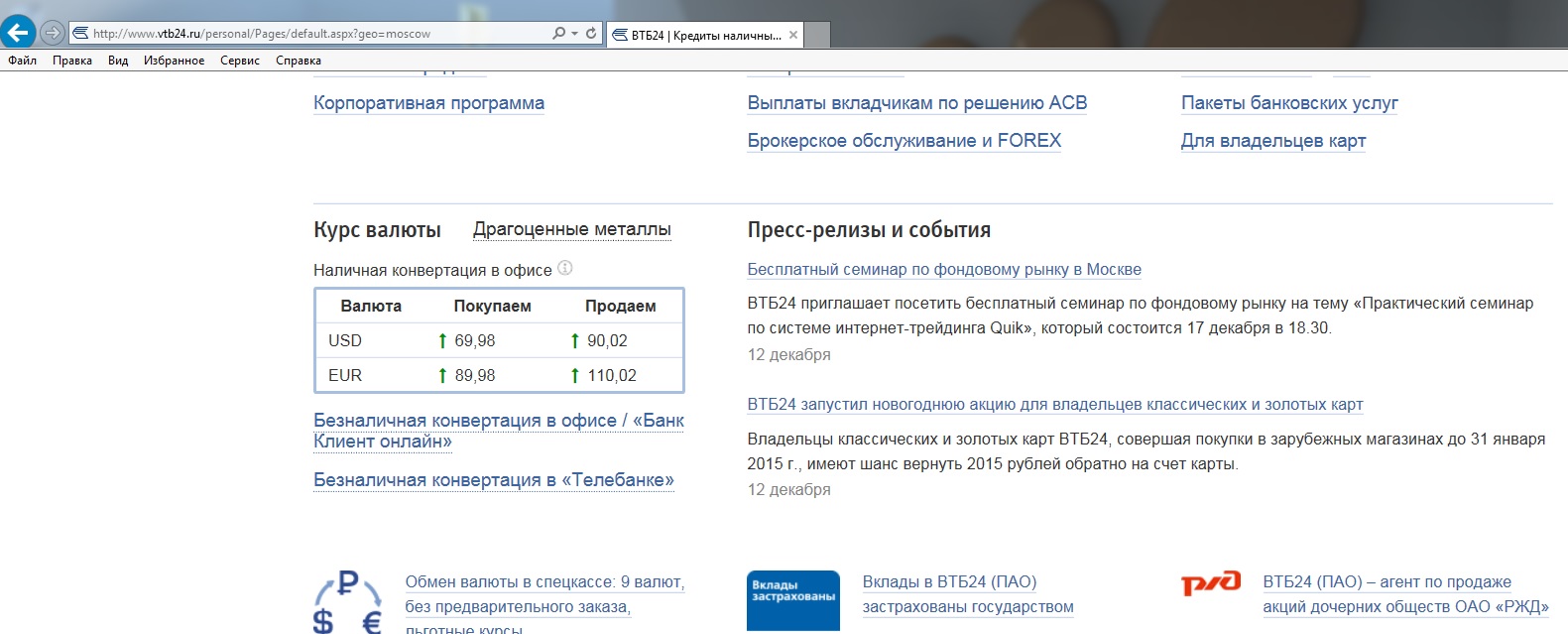Click the Пресс-релизы и события heading
The width and height of the screenshot is (1568, 634).
(x=869, y=230)
